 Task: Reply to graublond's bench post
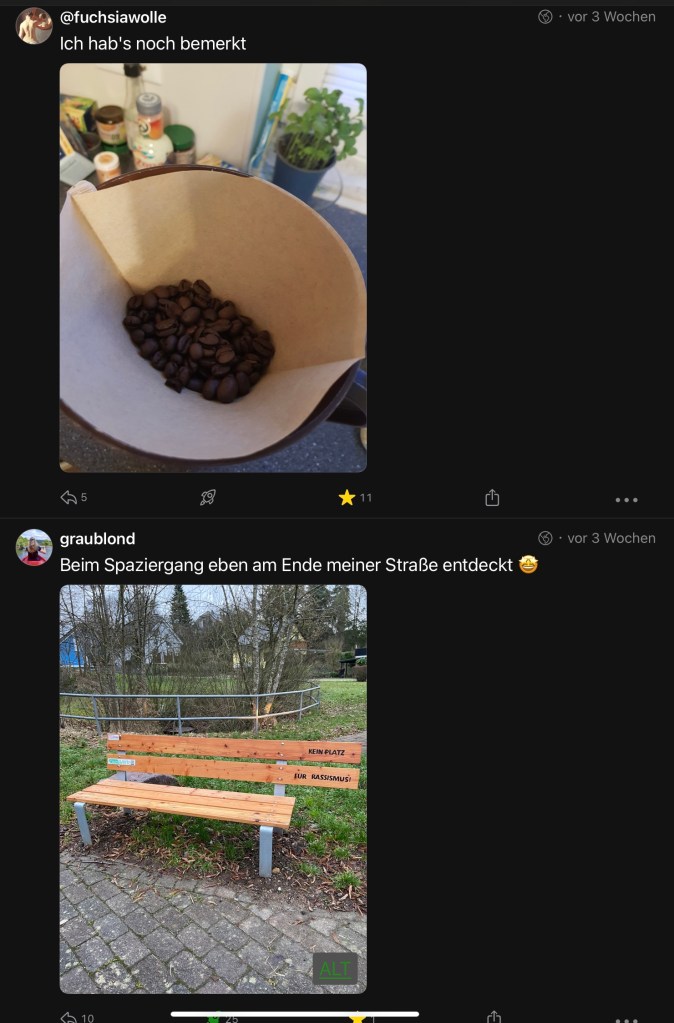tap(69, 1017)
